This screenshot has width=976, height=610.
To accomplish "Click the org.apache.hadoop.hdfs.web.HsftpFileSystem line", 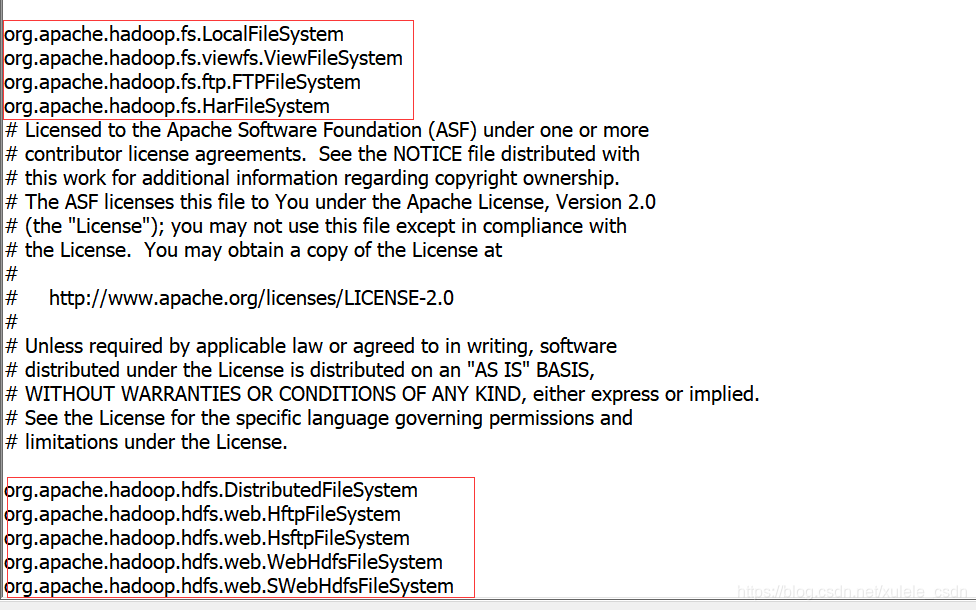I will [207, 538].
